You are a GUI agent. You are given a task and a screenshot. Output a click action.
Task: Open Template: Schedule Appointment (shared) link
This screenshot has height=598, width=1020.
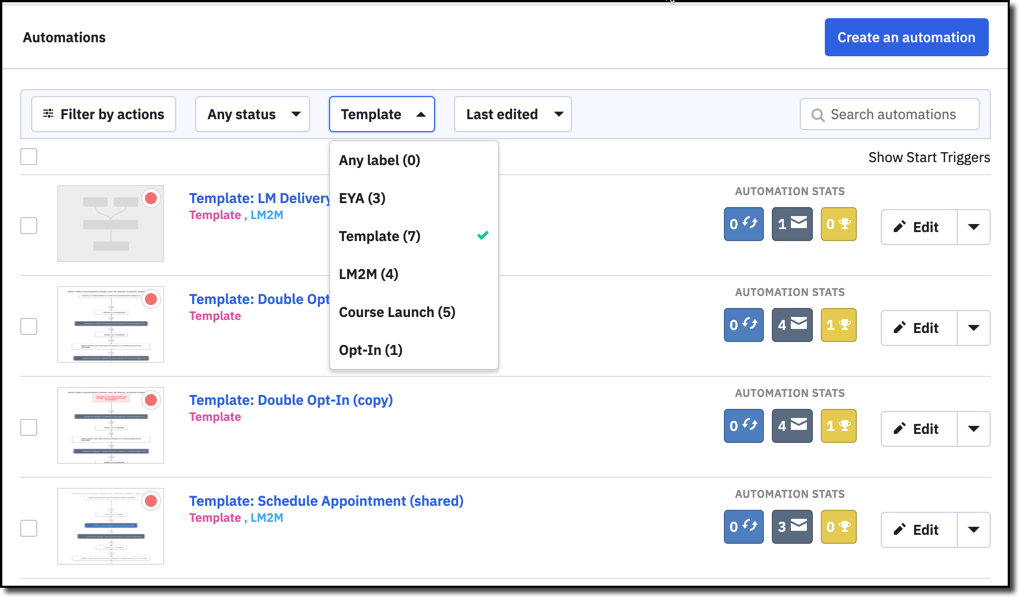(x=326, y=501)
